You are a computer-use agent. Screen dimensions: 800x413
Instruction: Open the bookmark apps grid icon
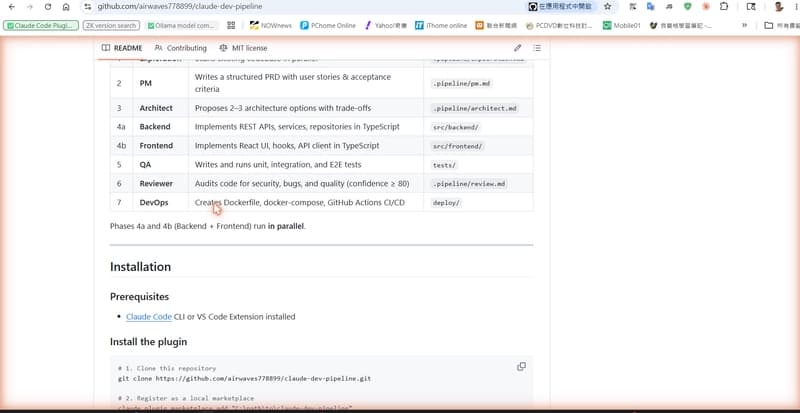[x=231, y=25]
